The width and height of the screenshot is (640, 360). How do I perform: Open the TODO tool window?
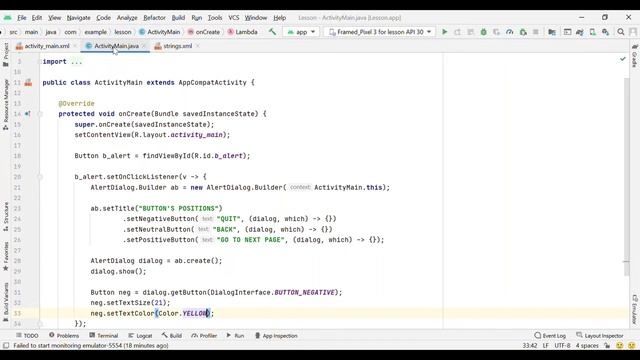click(27, 336)
